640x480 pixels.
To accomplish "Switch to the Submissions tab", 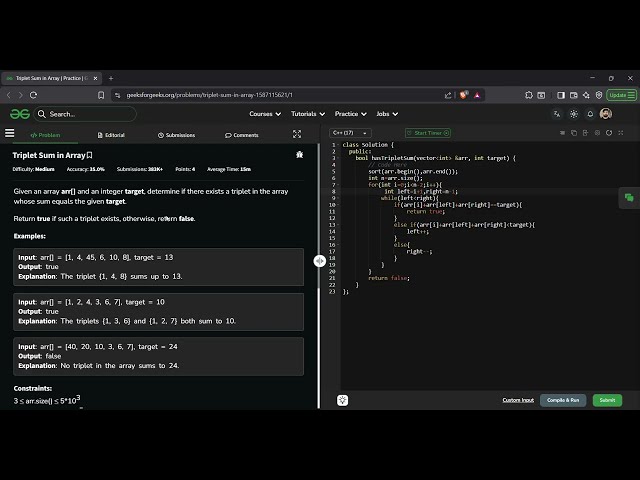I will 176,135.
